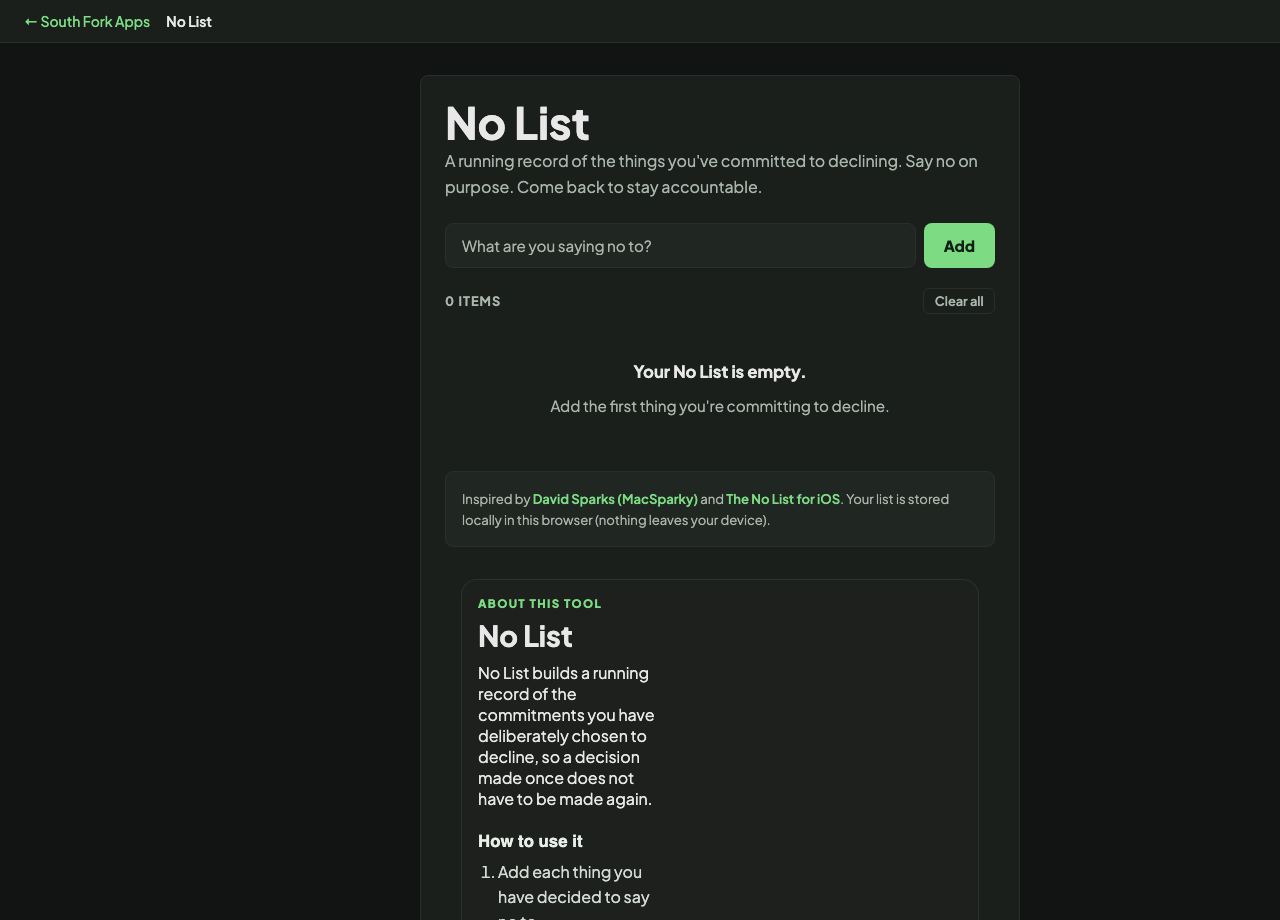Select the '0 ITEMS' counter text
This screenshot has height=920, width=1280.
point(473,301)
